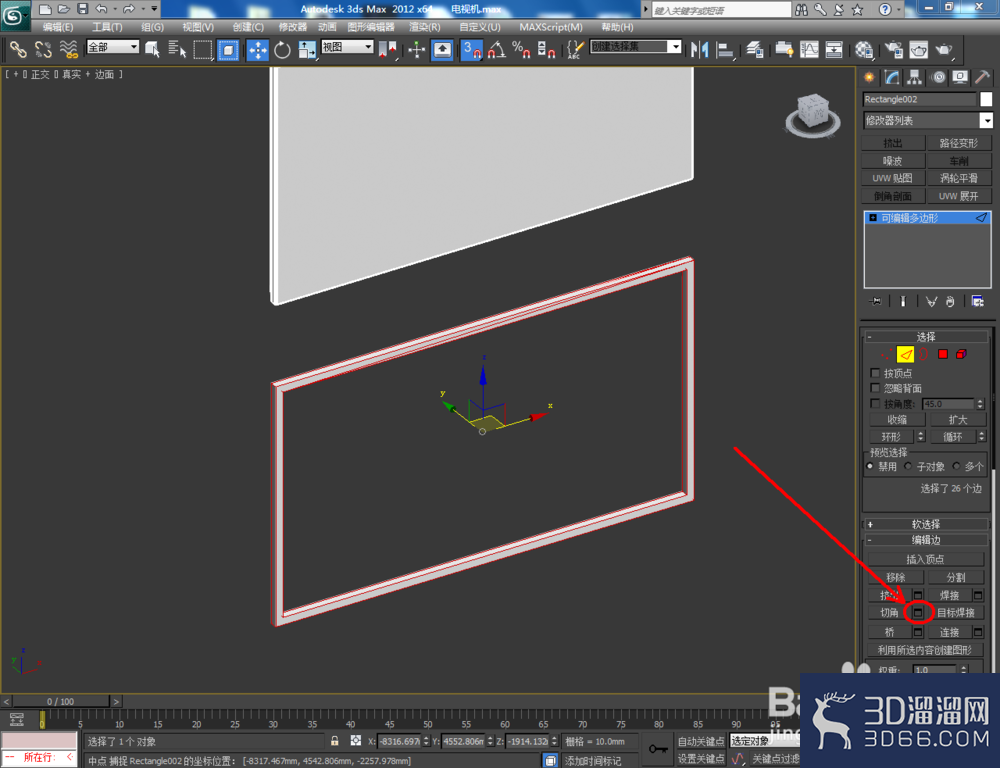Switch to Utilities hammer panel tab
The height and width of the screenshot is (768, 1000).
click(x=982, y=77)
